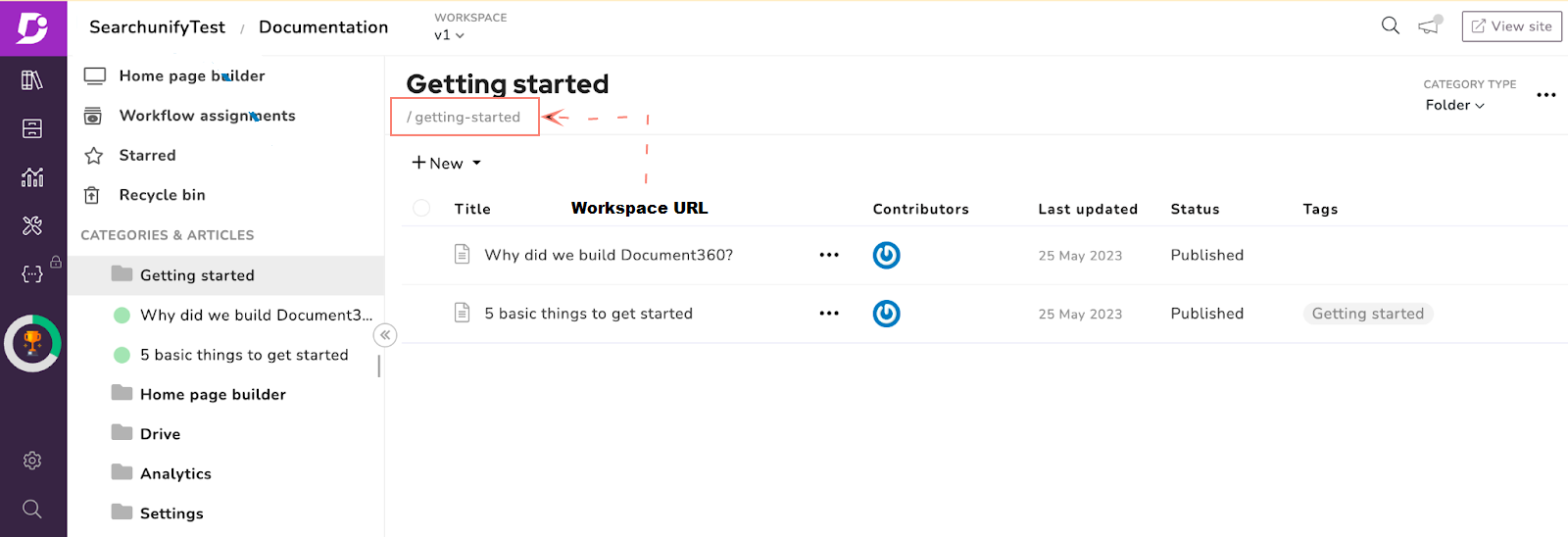This screenshot has height=537, width=1568.
Task: Click the trophy progress badge
Action: click(32, 343)
